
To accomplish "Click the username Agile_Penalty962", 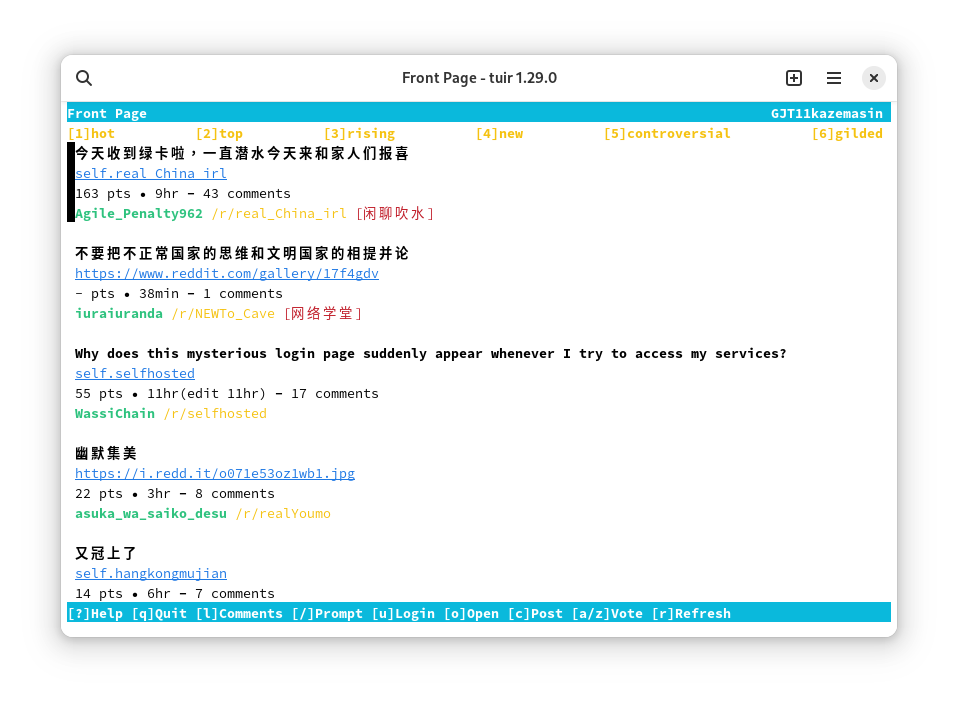I will [x=139, y=214].
